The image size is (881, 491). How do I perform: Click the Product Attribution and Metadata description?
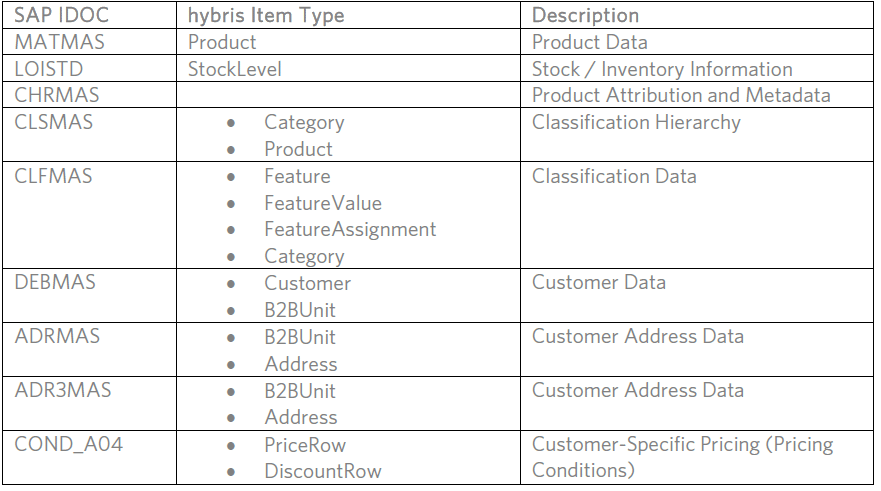(681, 96)
